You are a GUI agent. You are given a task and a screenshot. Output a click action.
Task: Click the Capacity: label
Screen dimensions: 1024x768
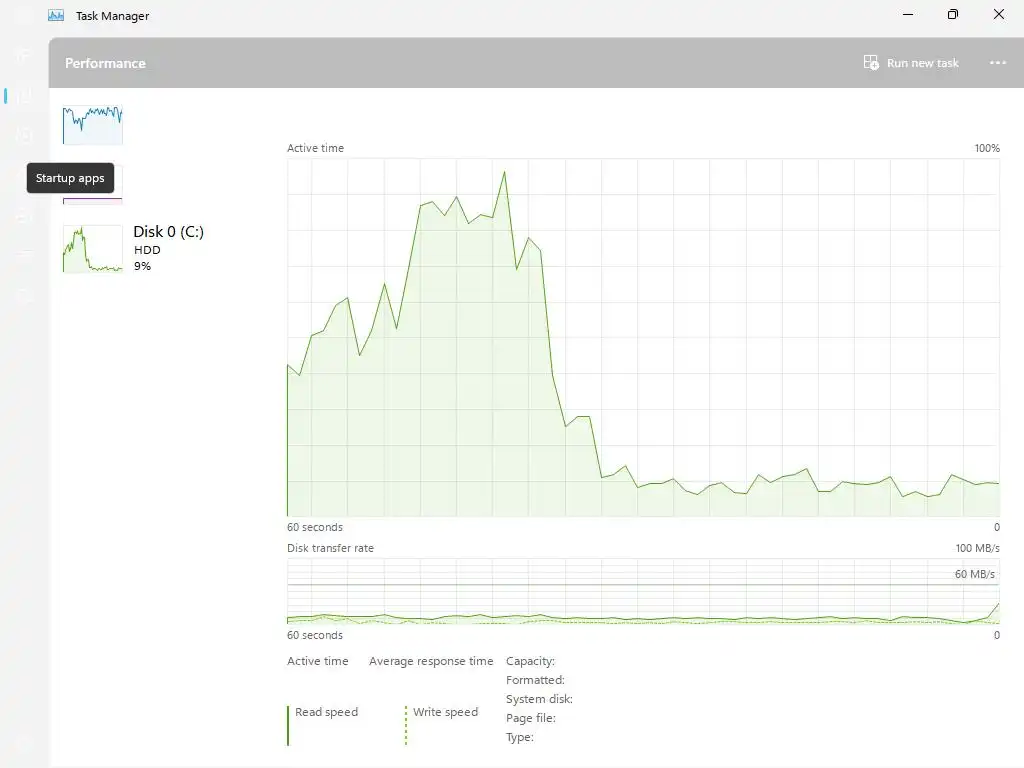(x=530, y=661)
